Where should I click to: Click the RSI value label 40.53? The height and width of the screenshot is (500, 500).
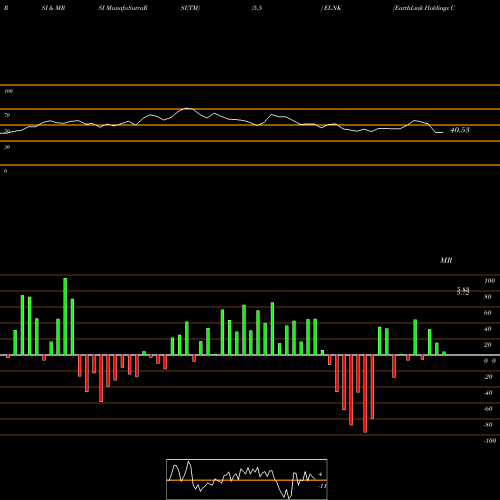pos(460,130)
